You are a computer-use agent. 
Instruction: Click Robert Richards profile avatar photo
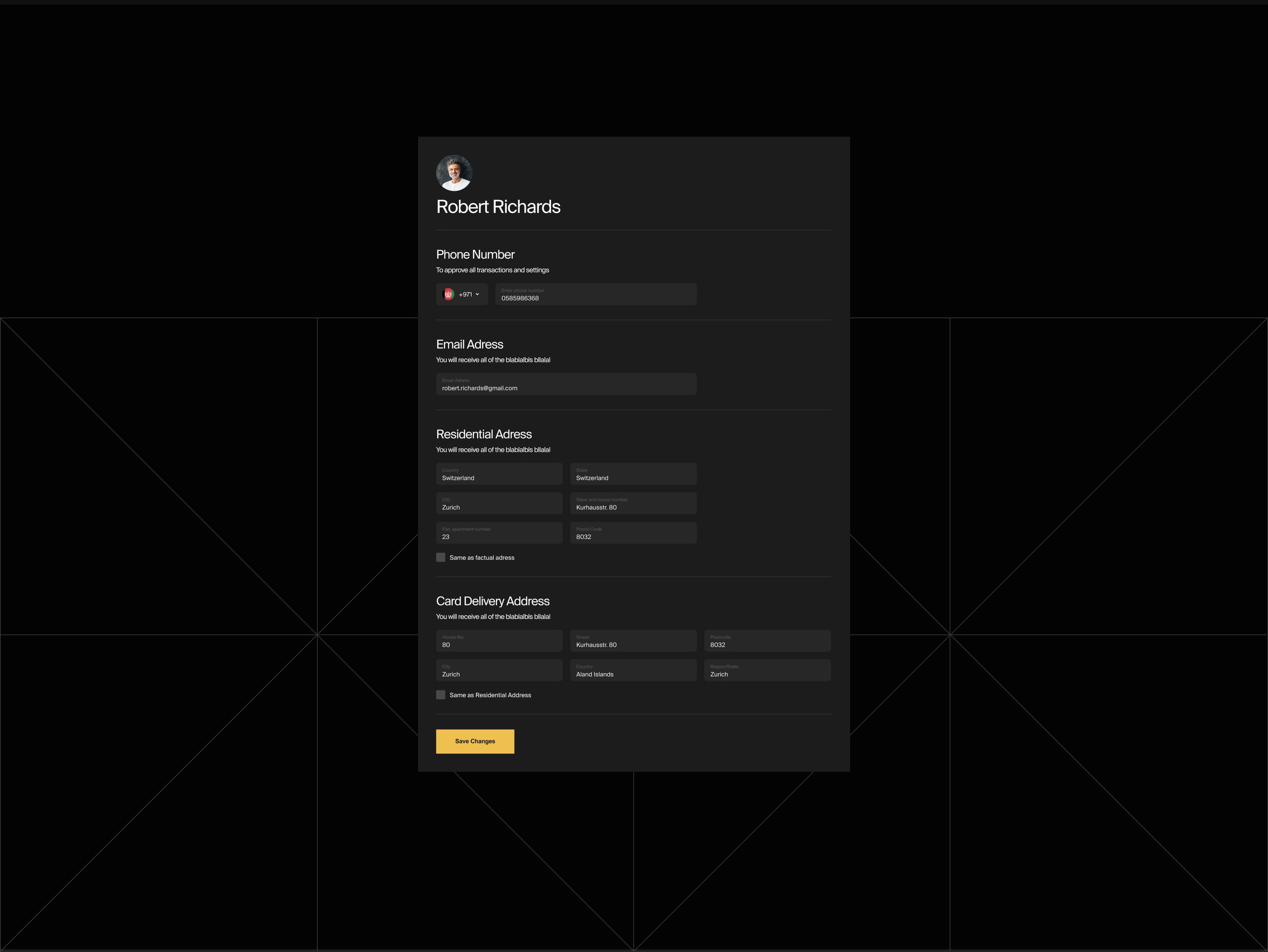click(x=454, y=172)
